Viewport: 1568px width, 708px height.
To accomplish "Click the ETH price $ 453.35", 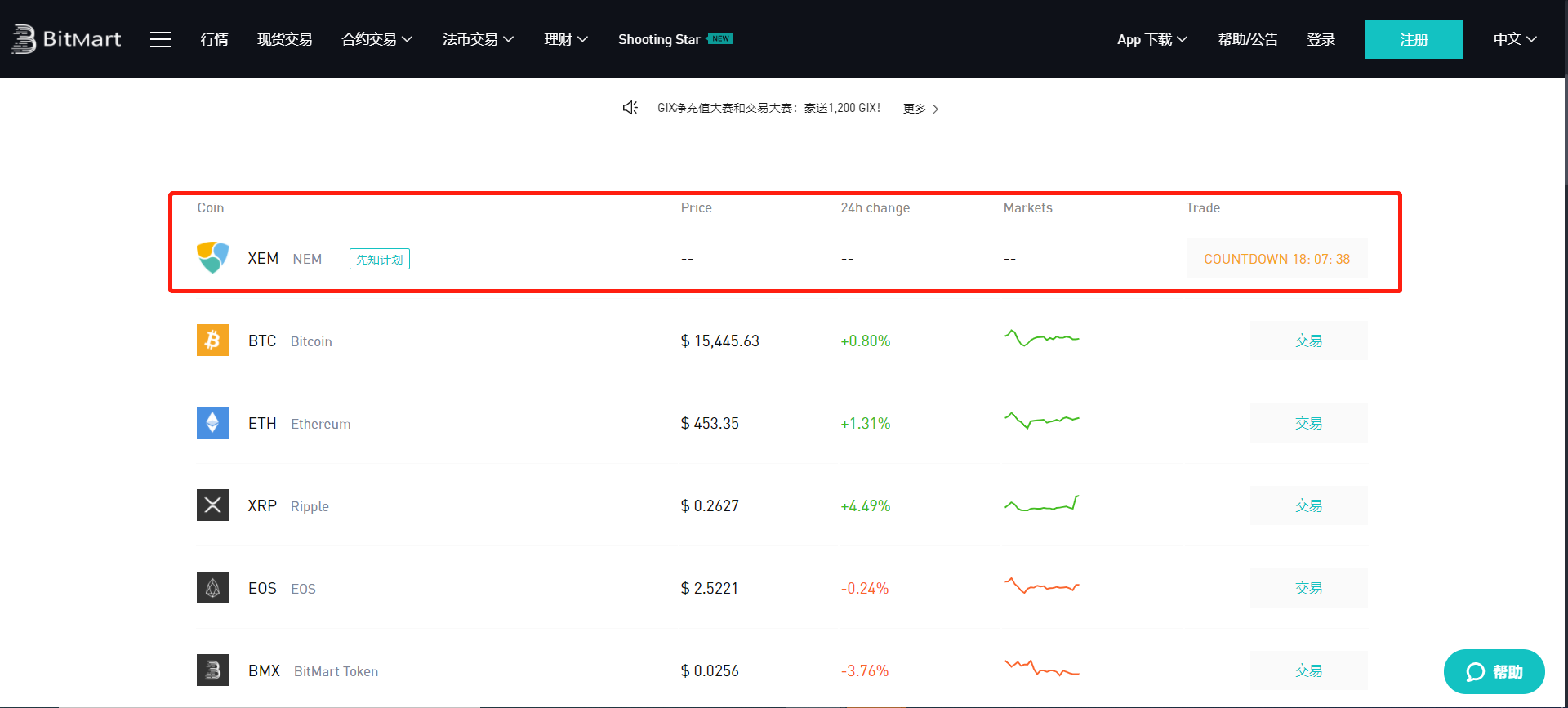I will (x=710, y=423).
